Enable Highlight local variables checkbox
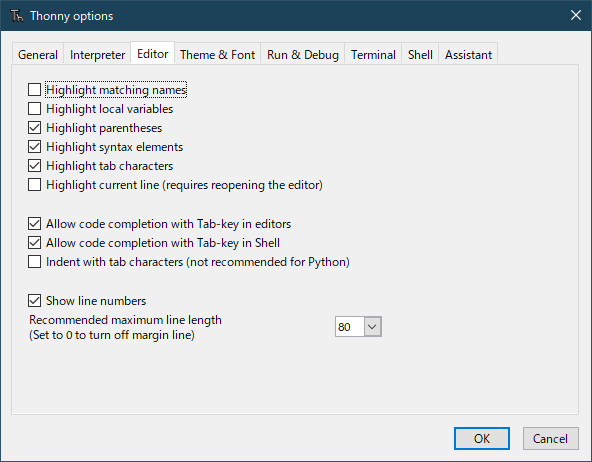The width and height of the screenshot is (592, 462). point(34,109)
